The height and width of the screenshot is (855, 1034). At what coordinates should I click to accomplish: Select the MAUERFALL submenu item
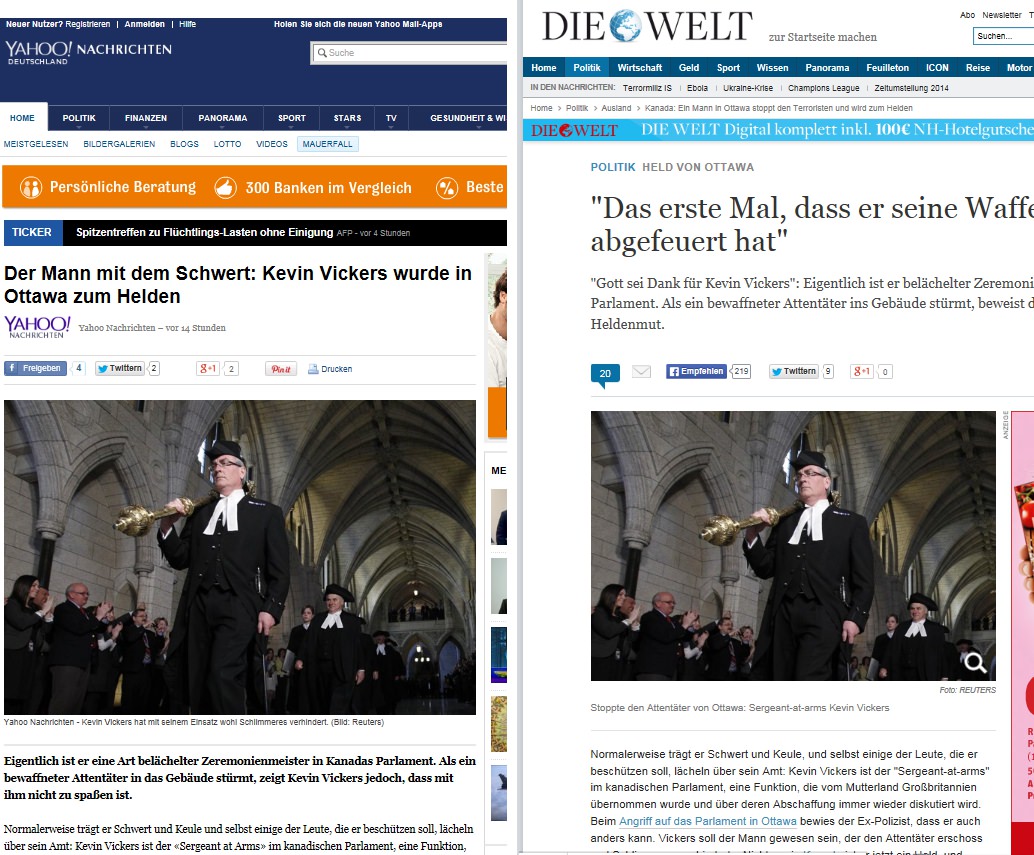point(328,144)
